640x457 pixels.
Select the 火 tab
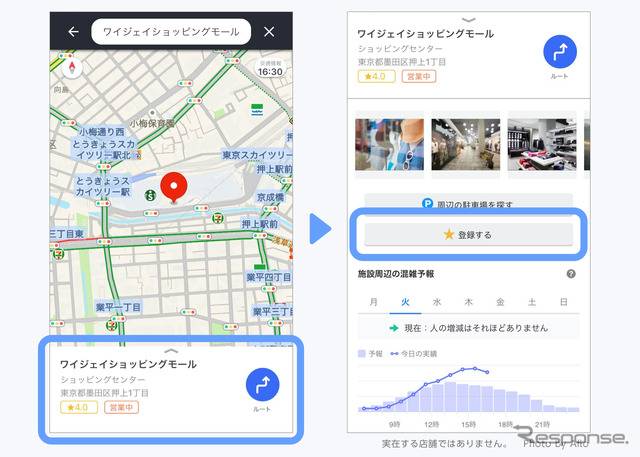tap(405, 302)
